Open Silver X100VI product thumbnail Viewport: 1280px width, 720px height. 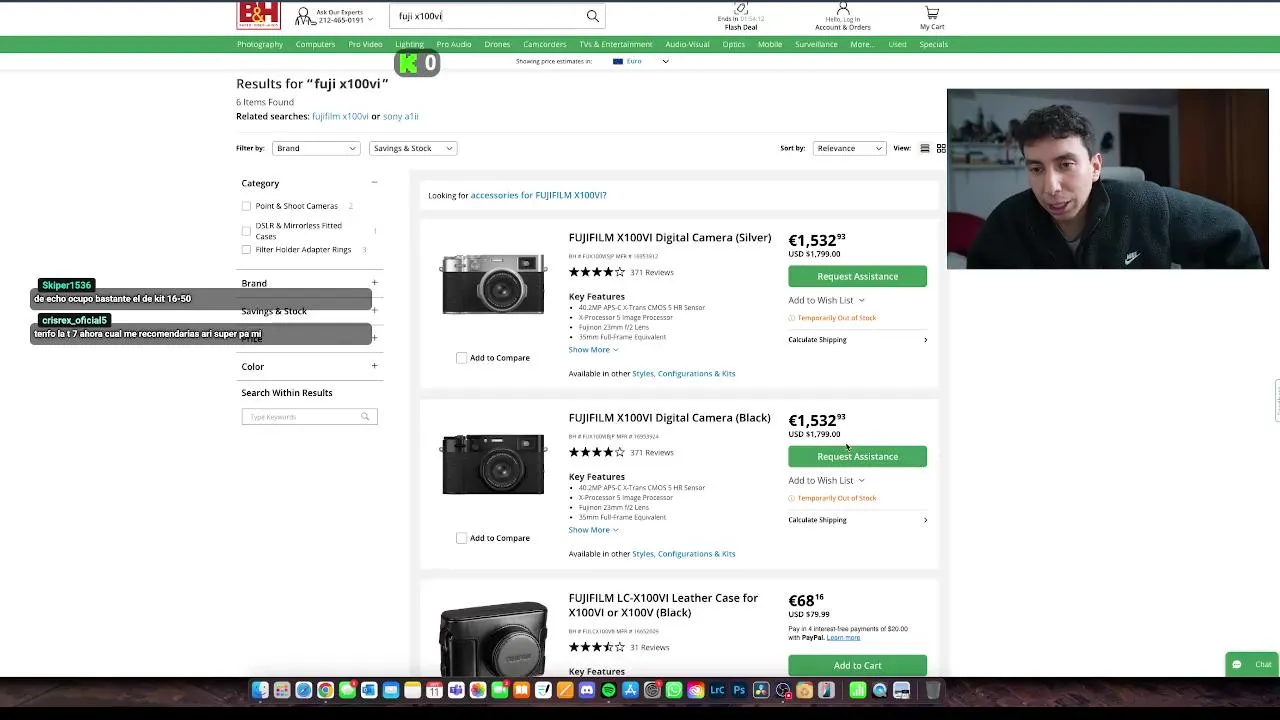point(493,284)
